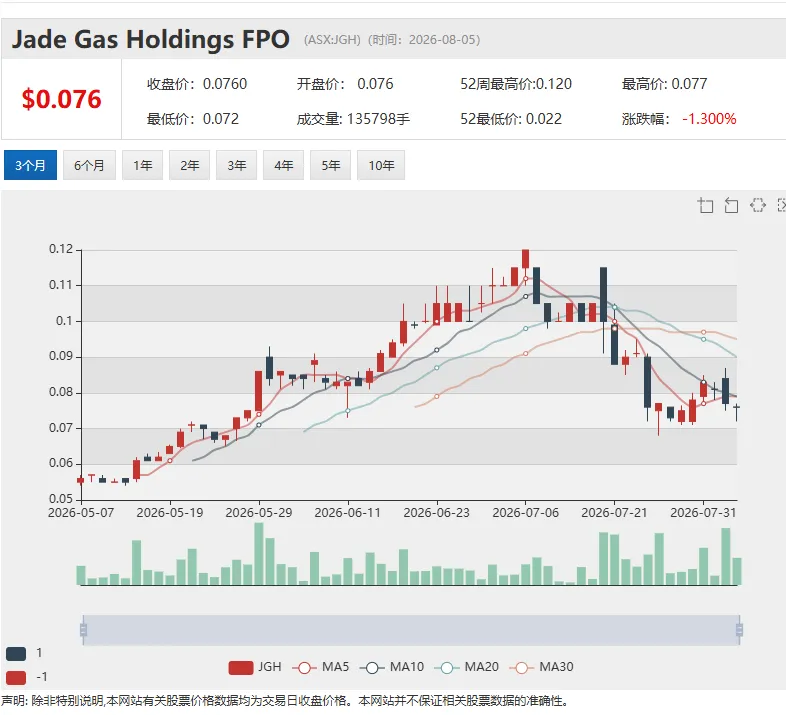This screenshot has height=715, width=786.
Task: Click the zoom reset (back arrow) icon
Action: click(x=731, y=205)
